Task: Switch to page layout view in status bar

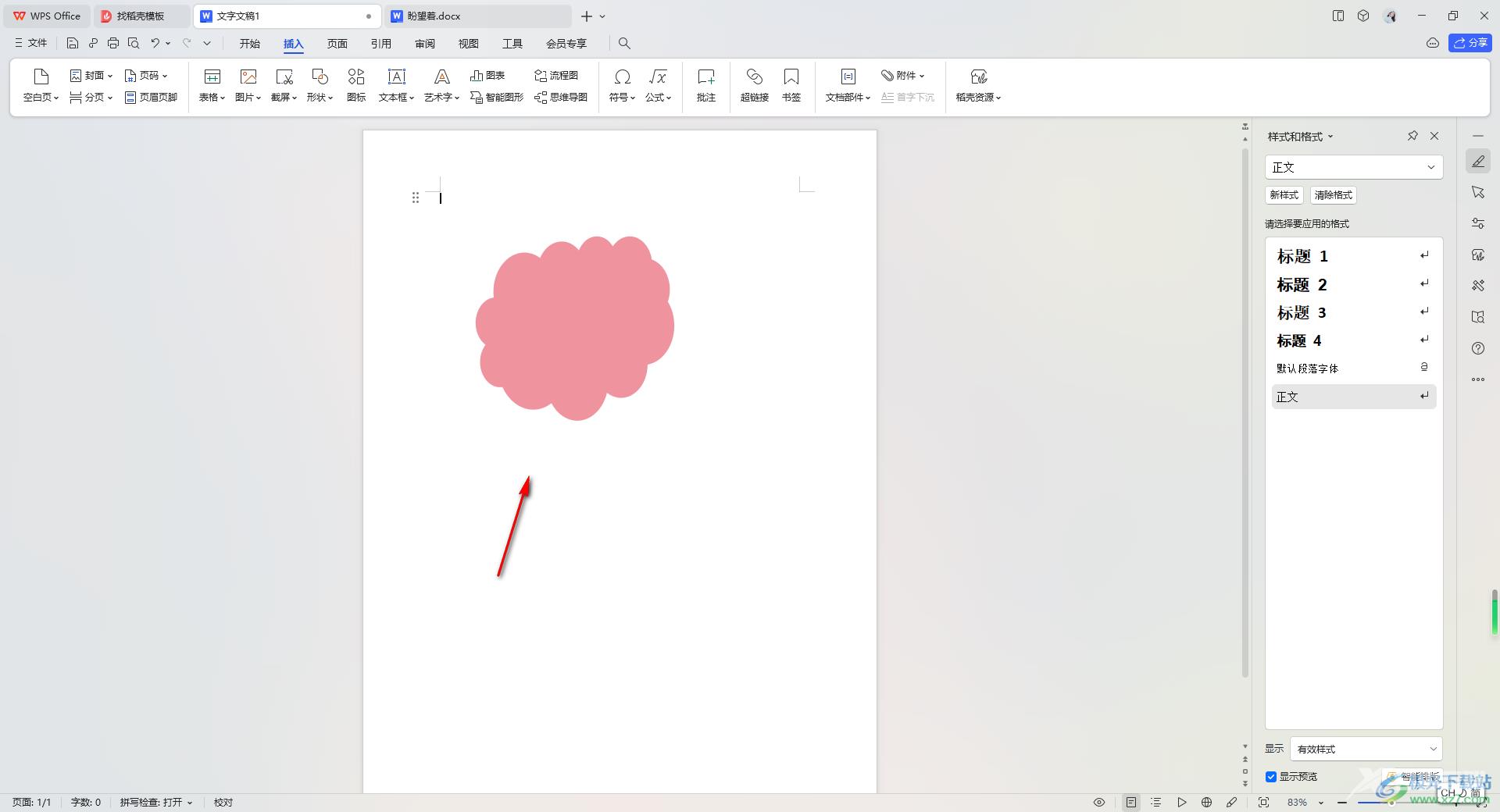Action: 1131,803
